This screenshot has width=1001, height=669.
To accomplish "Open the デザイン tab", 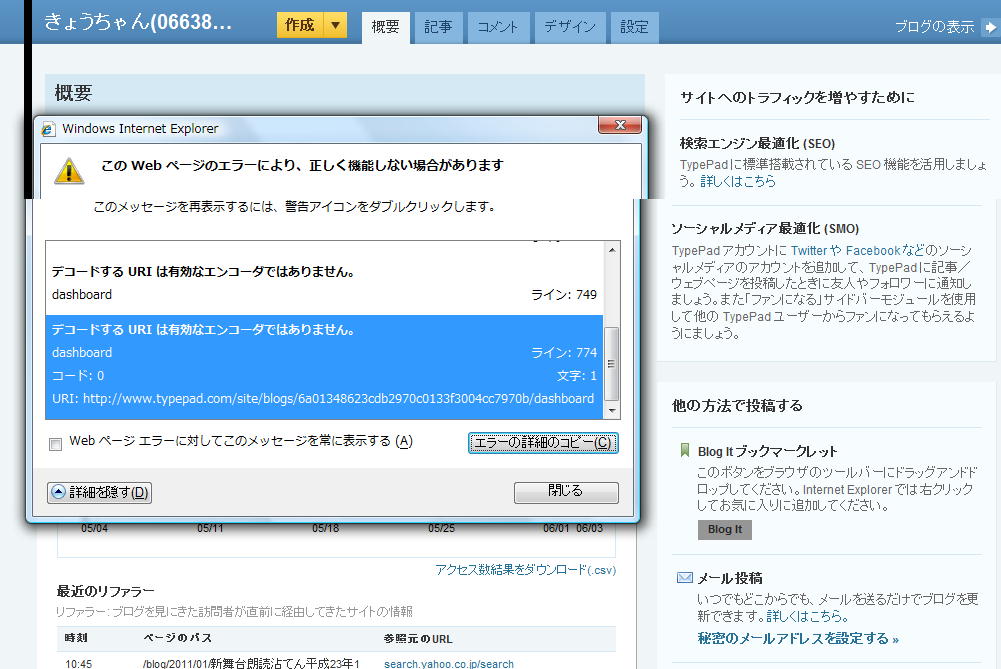I will [x=570, y=27].
